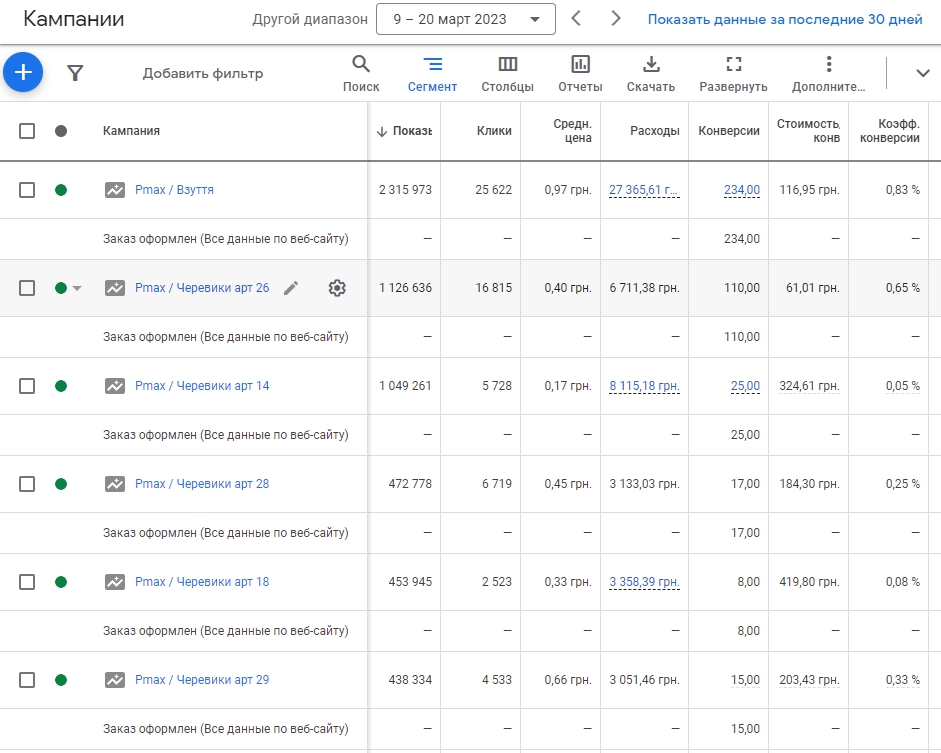941x753 pixels.
Task: Open the 9 – 20 март 2023 date range dropdown
Action: click(x=466, y=19)
